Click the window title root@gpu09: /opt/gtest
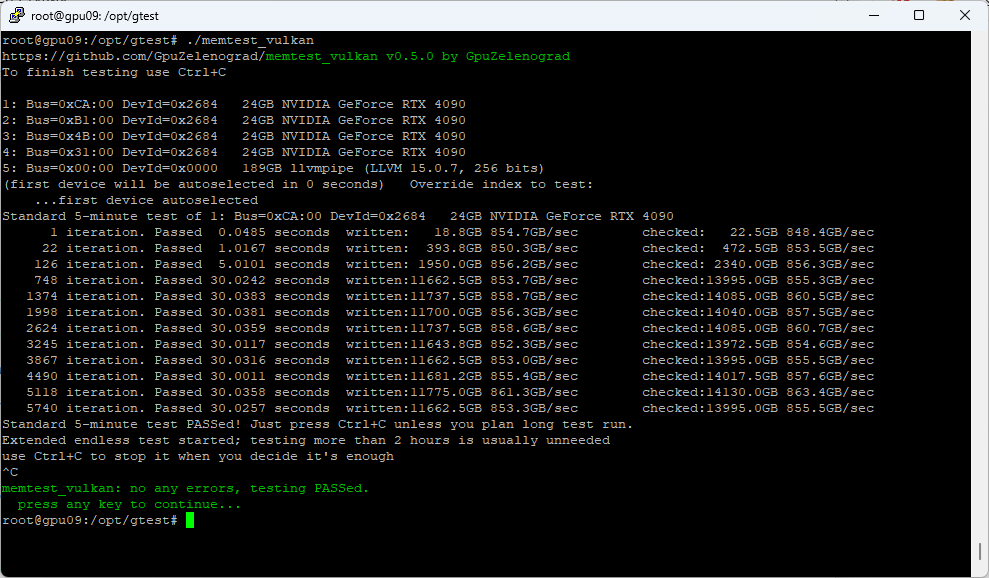Image resolution: width=989 pixels, height=578 pixels. click(x=95, y=15)
